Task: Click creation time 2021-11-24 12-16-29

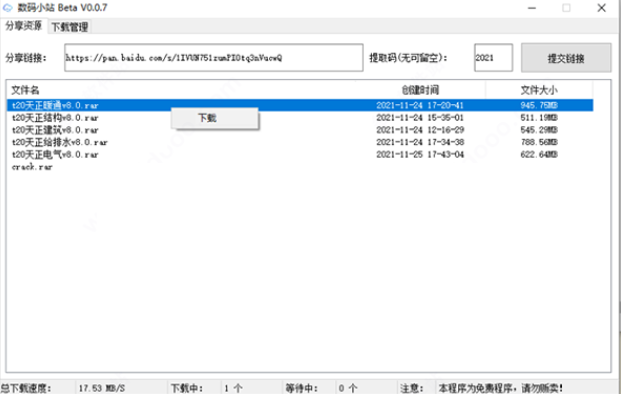Action: (420, 130)
